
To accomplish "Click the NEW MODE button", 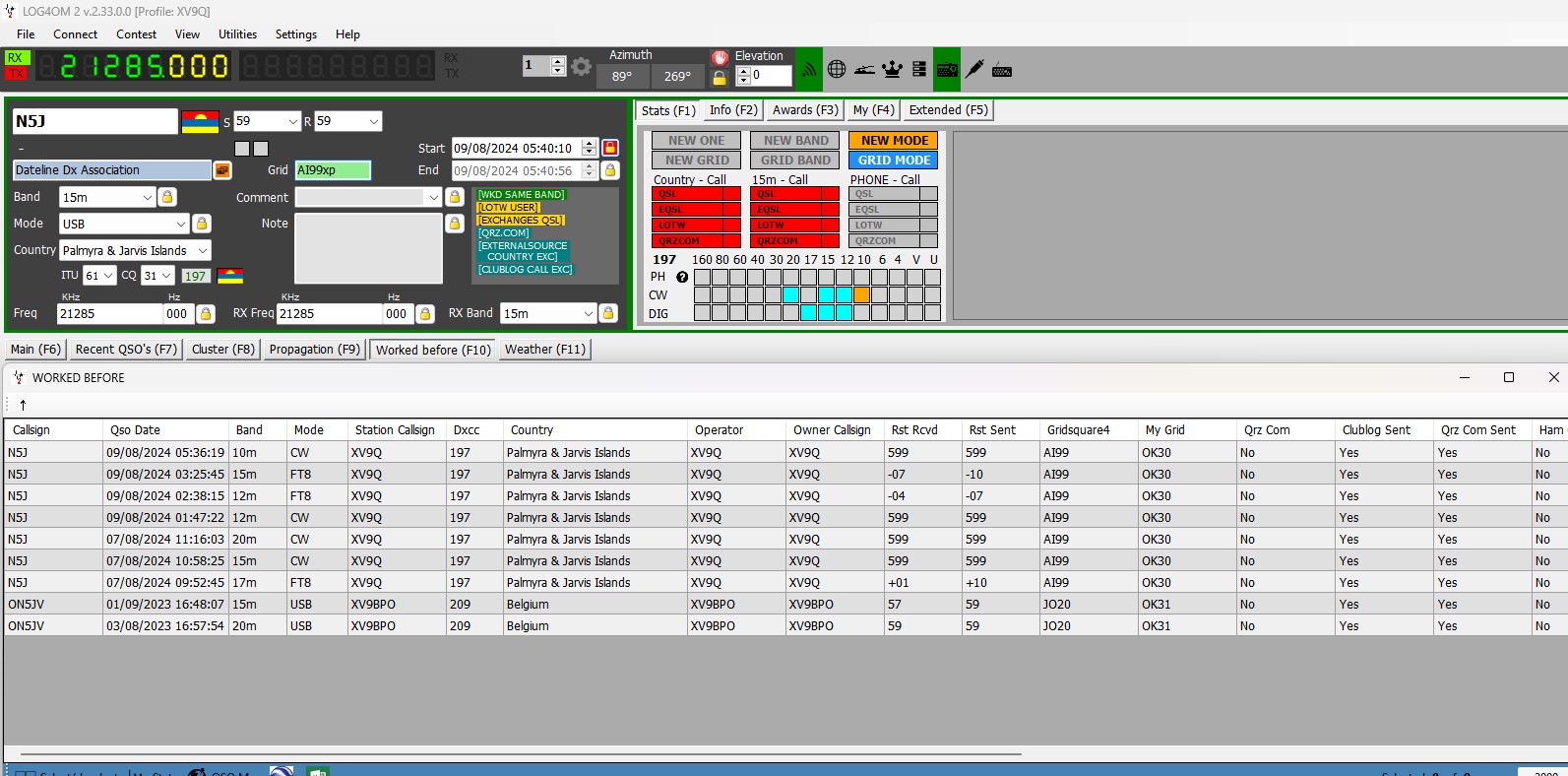I will pos(894,141).
